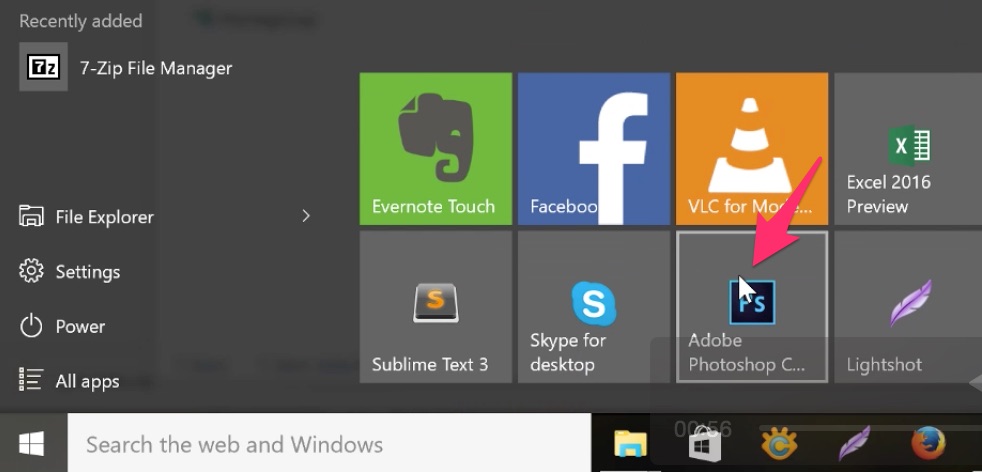Open the Power options
Viewport: 982px width, 472px height.
pos(62,326)
